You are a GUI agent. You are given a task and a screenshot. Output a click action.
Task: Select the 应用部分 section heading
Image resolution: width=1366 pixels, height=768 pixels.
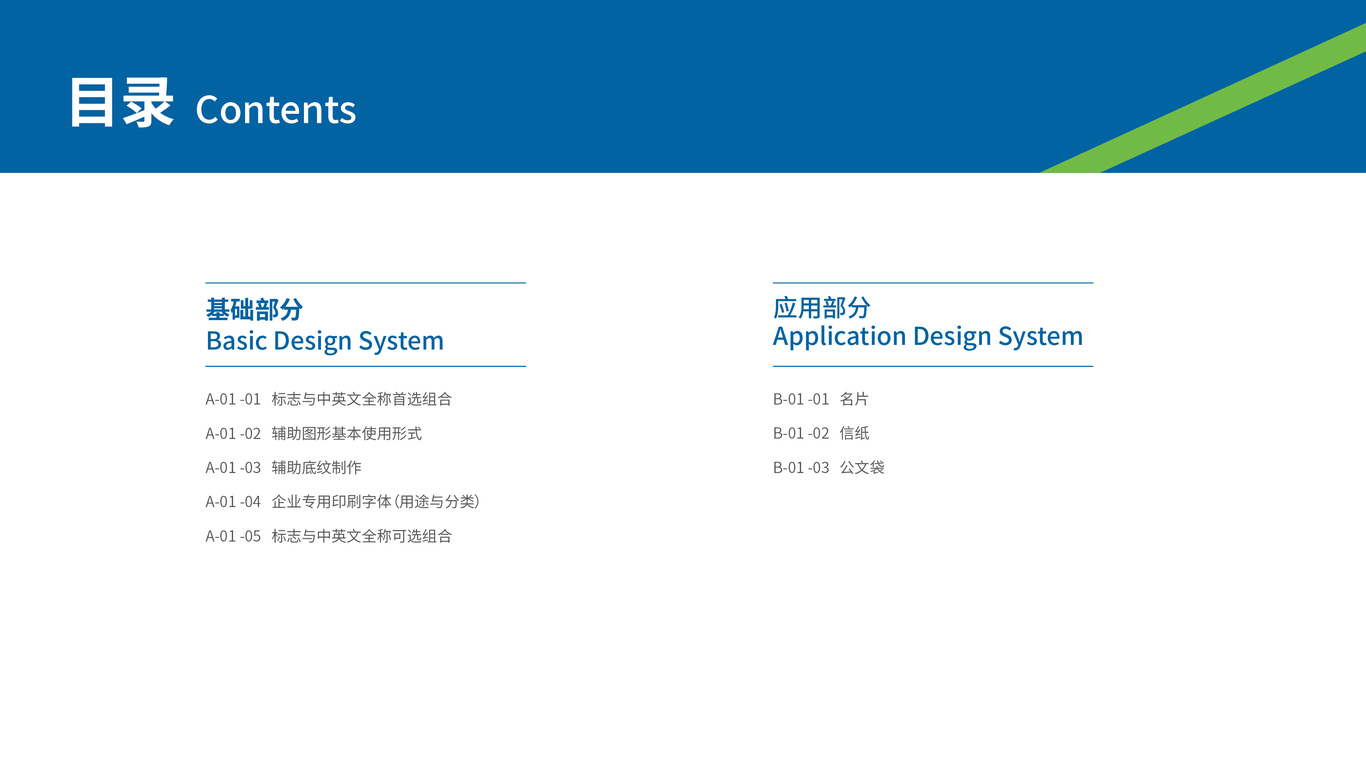pyautogui.click(x=822, y=308)
